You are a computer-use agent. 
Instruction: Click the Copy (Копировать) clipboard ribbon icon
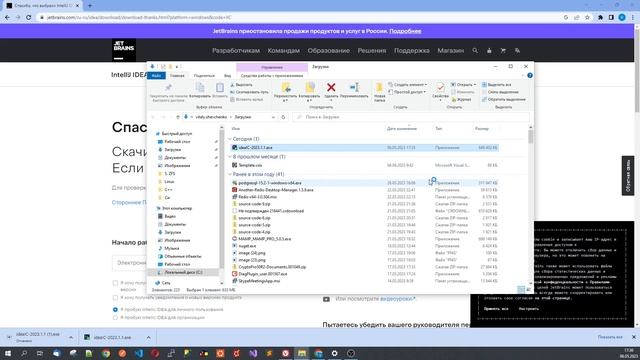[x=200, y=87]
